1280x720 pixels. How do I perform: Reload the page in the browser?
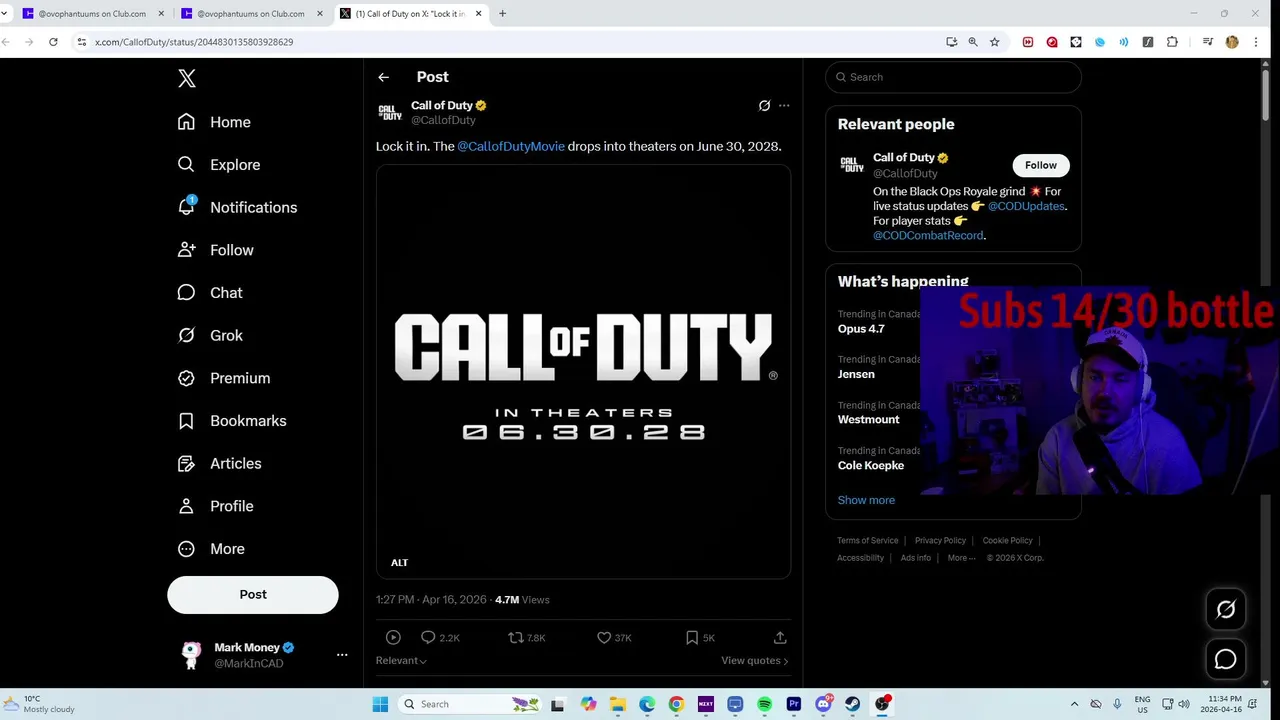53,42
